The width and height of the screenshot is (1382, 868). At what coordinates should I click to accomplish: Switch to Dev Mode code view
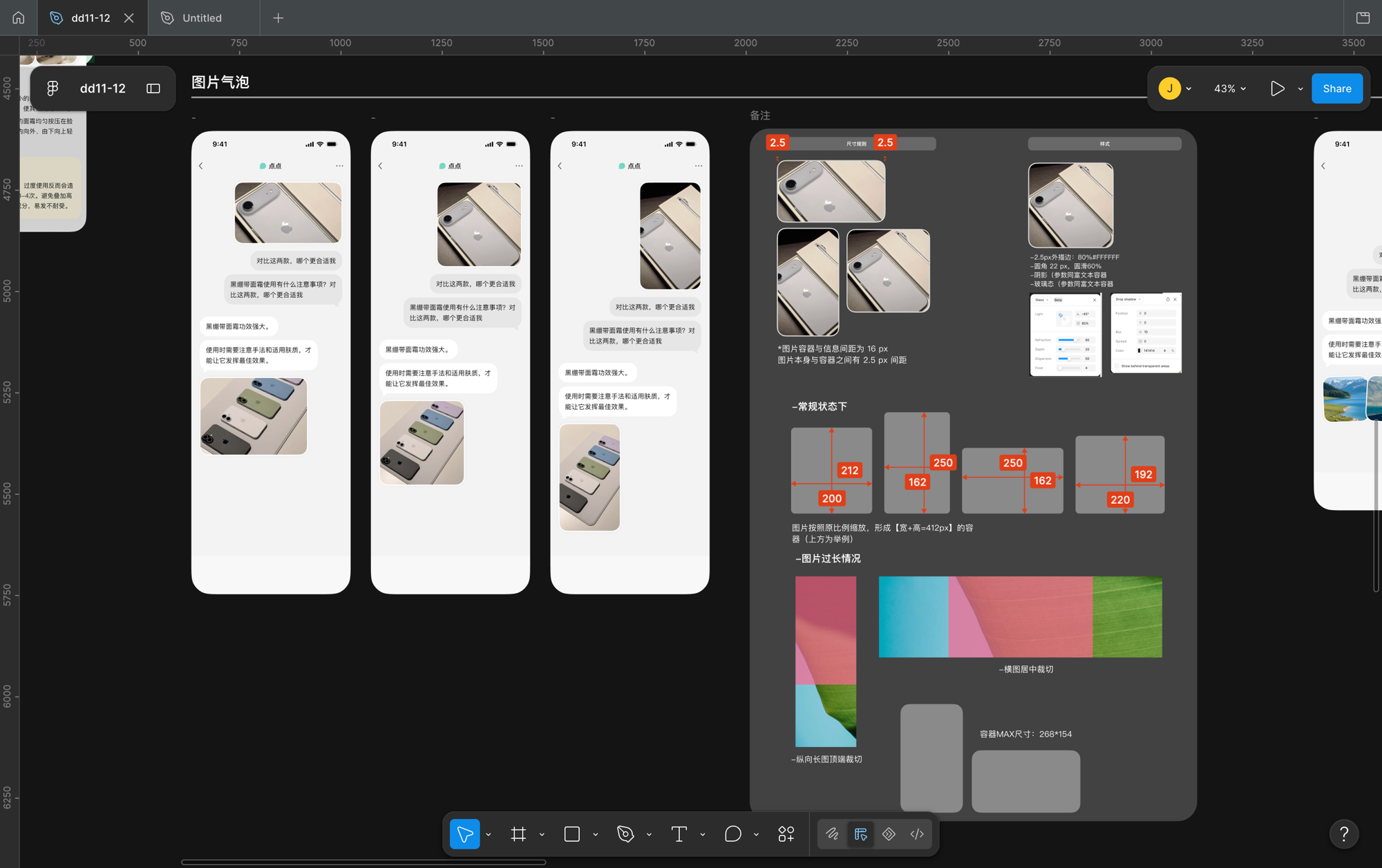pyautogui.click(x=917, y=834)
